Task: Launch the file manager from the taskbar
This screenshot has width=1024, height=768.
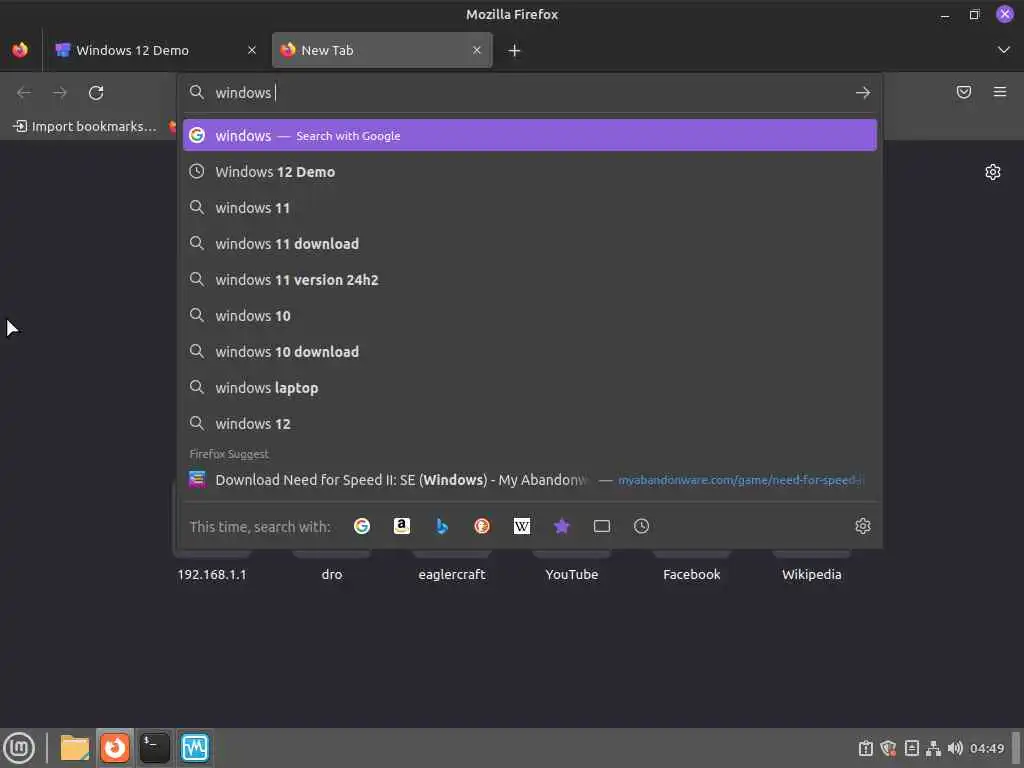Action: pos(75,748)
